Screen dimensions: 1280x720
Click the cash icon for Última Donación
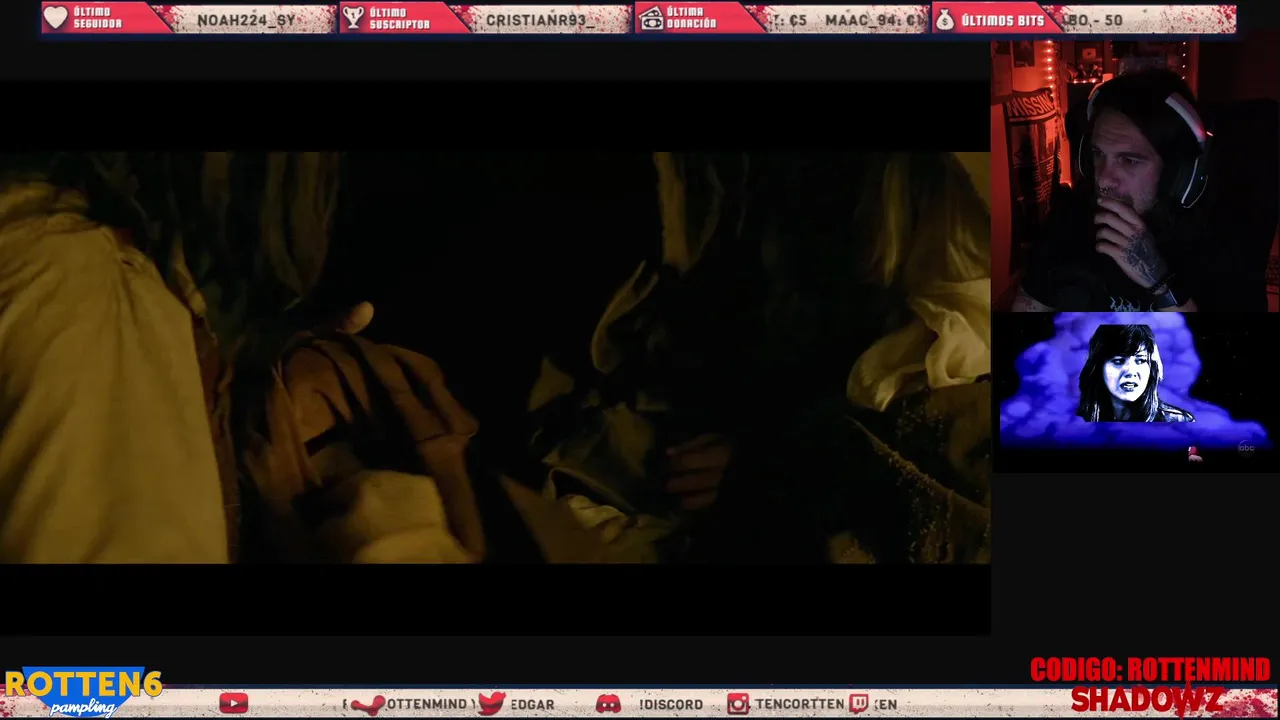pos(651,18)
